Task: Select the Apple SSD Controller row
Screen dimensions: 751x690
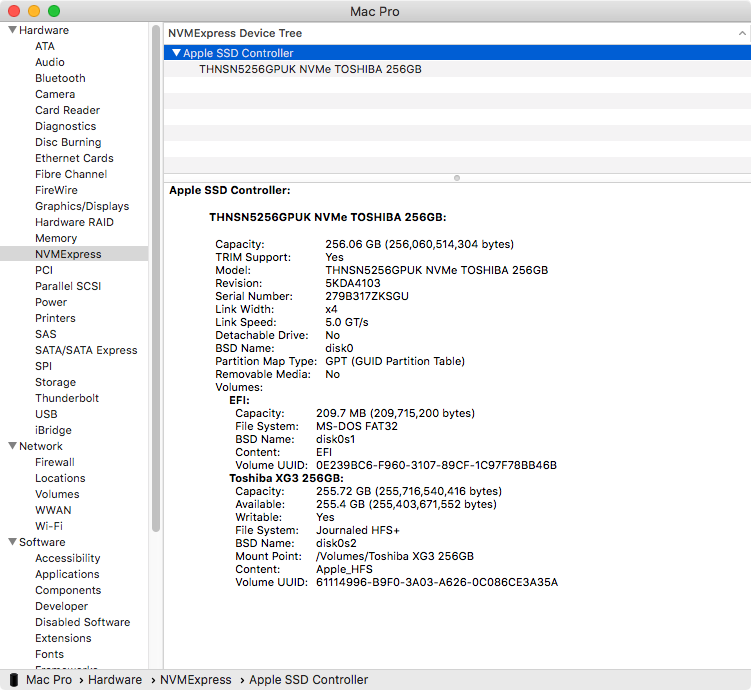Action: pyautogui.click(x=457, y=53)
